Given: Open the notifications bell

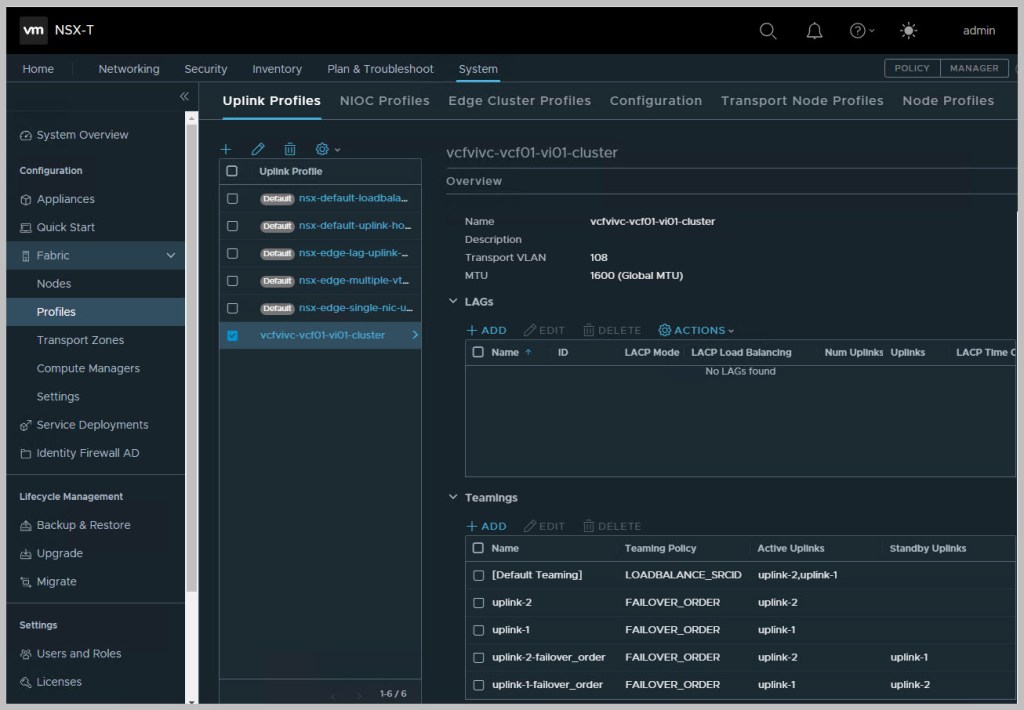Looking at the screenshot, I should (x=814, y=31).
